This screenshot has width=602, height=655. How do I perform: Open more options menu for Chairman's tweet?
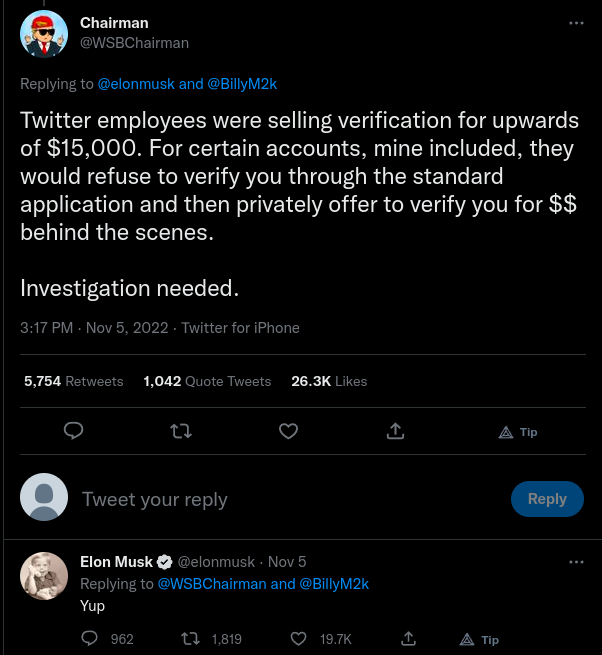(576, 23)
